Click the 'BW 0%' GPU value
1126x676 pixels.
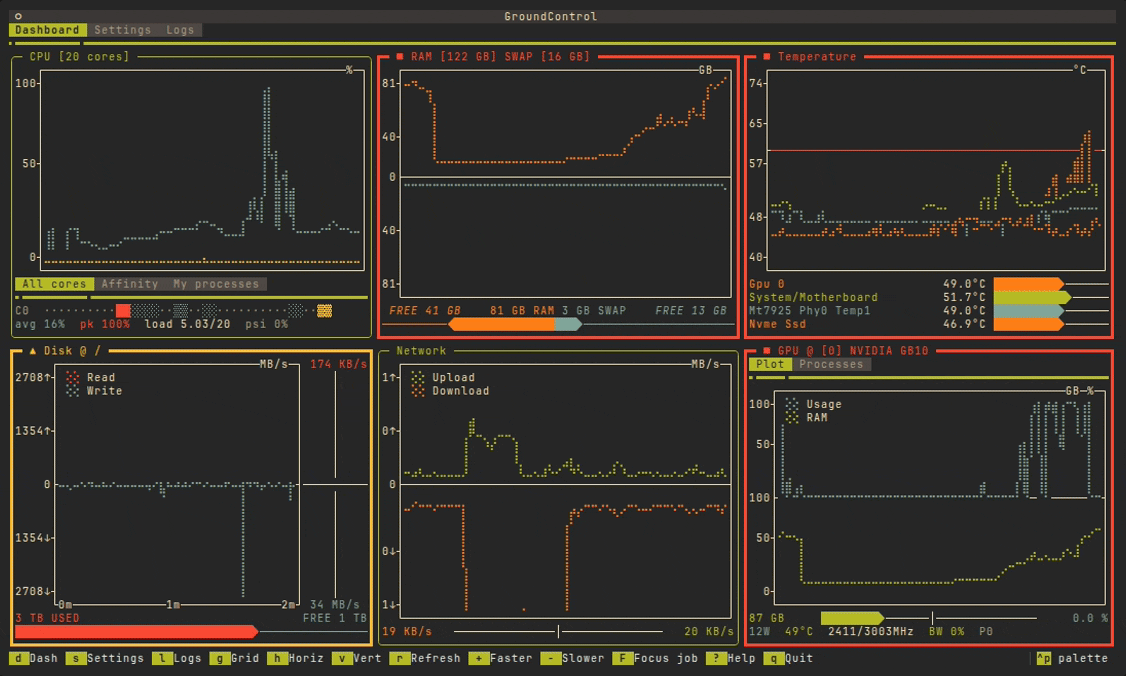[946, 631]
